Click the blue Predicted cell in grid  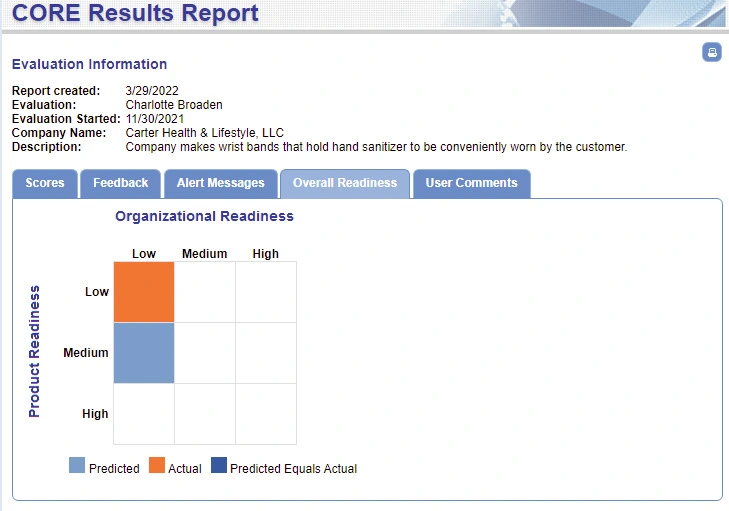(144, 353)
